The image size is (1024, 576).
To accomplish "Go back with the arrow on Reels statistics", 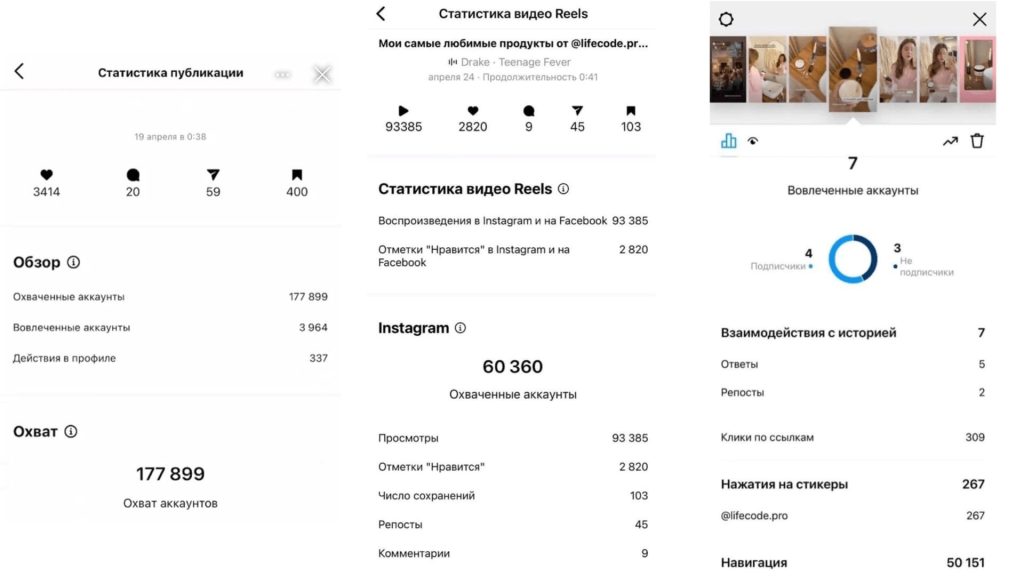I will 381,14.
